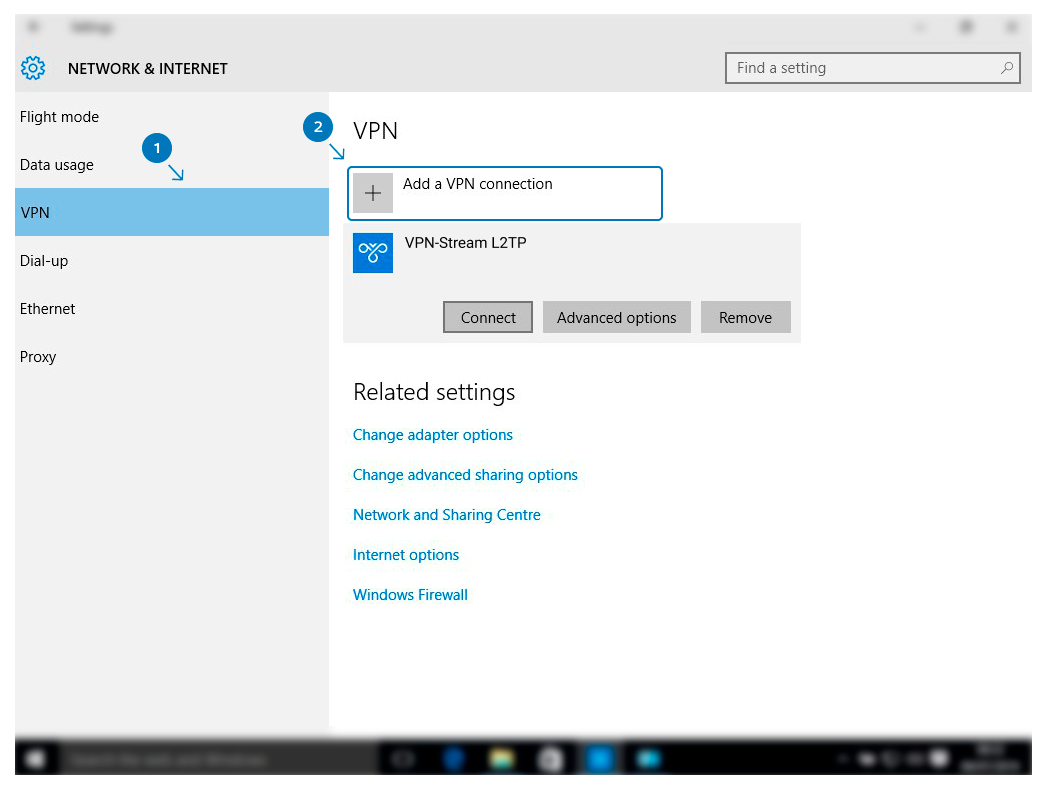The width and height of the screenshot is (1046, 790).
Task: Click Add a VPN connection
Action: (505, 193)
